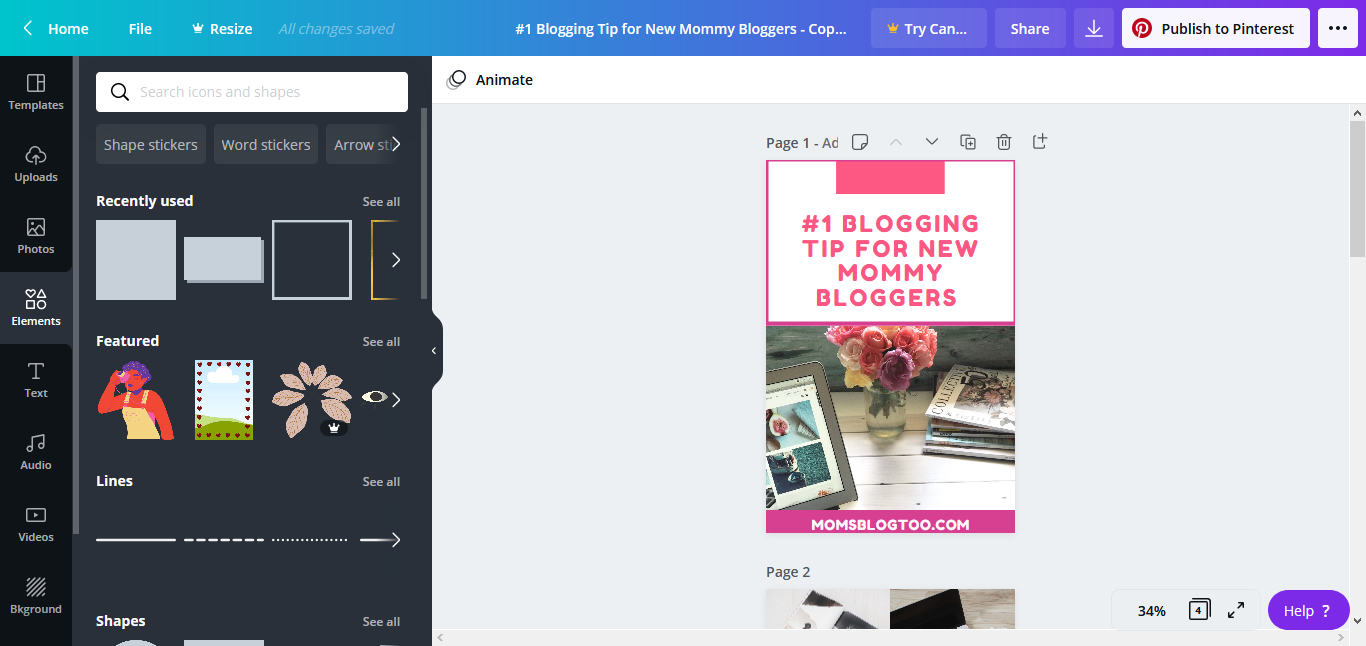1366x646 pixels.
Task: Open more options with the three-dot menu
Action: [1337, 27]
